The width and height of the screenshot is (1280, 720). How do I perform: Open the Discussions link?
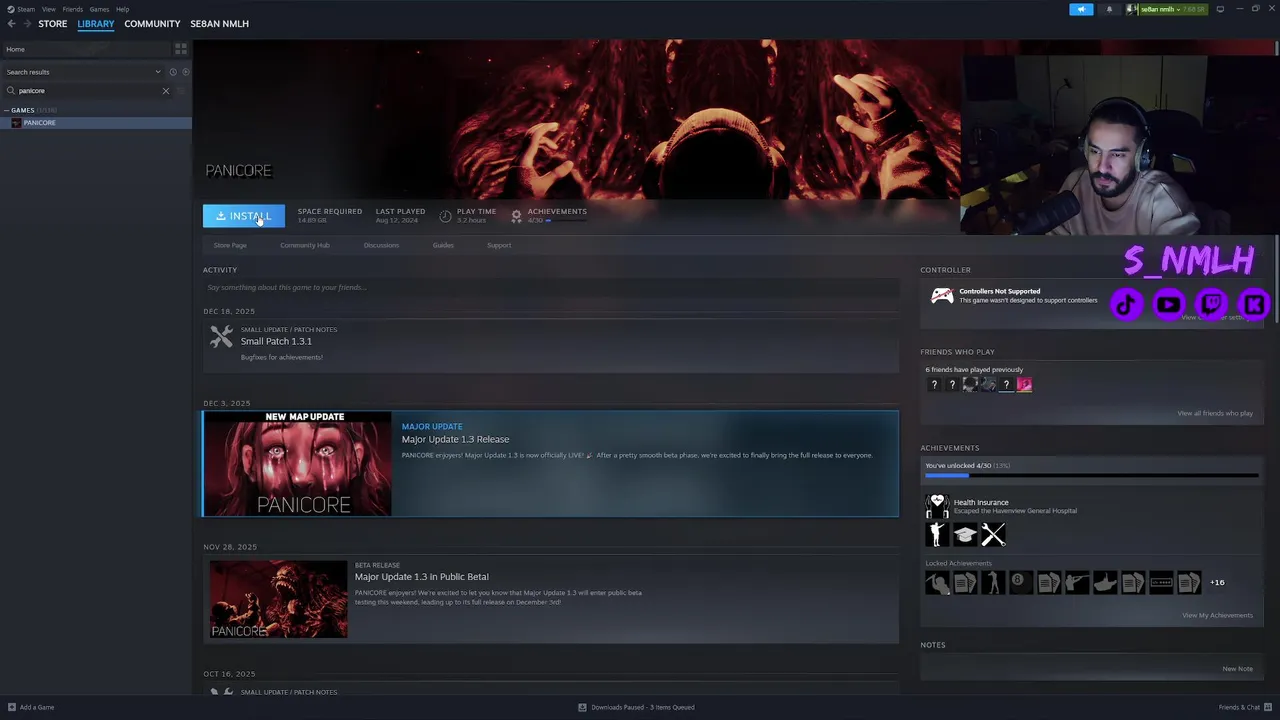(x=381, y=245)
